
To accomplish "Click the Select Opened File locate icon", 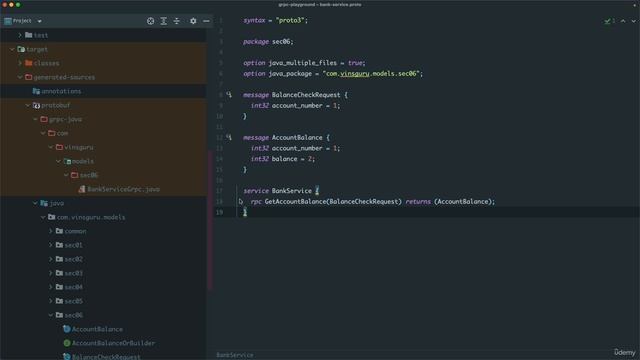I will (151, 21).
